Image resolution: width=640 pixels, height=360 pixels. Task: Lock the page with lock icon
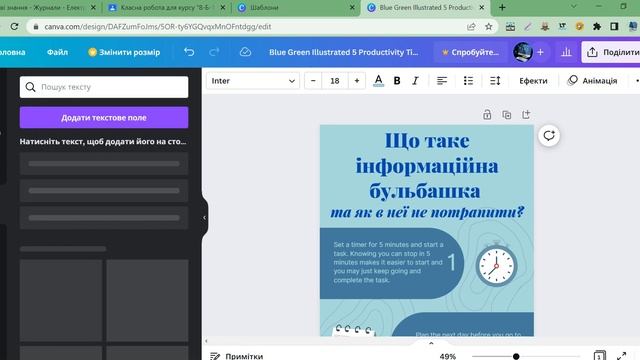(487, 115)
